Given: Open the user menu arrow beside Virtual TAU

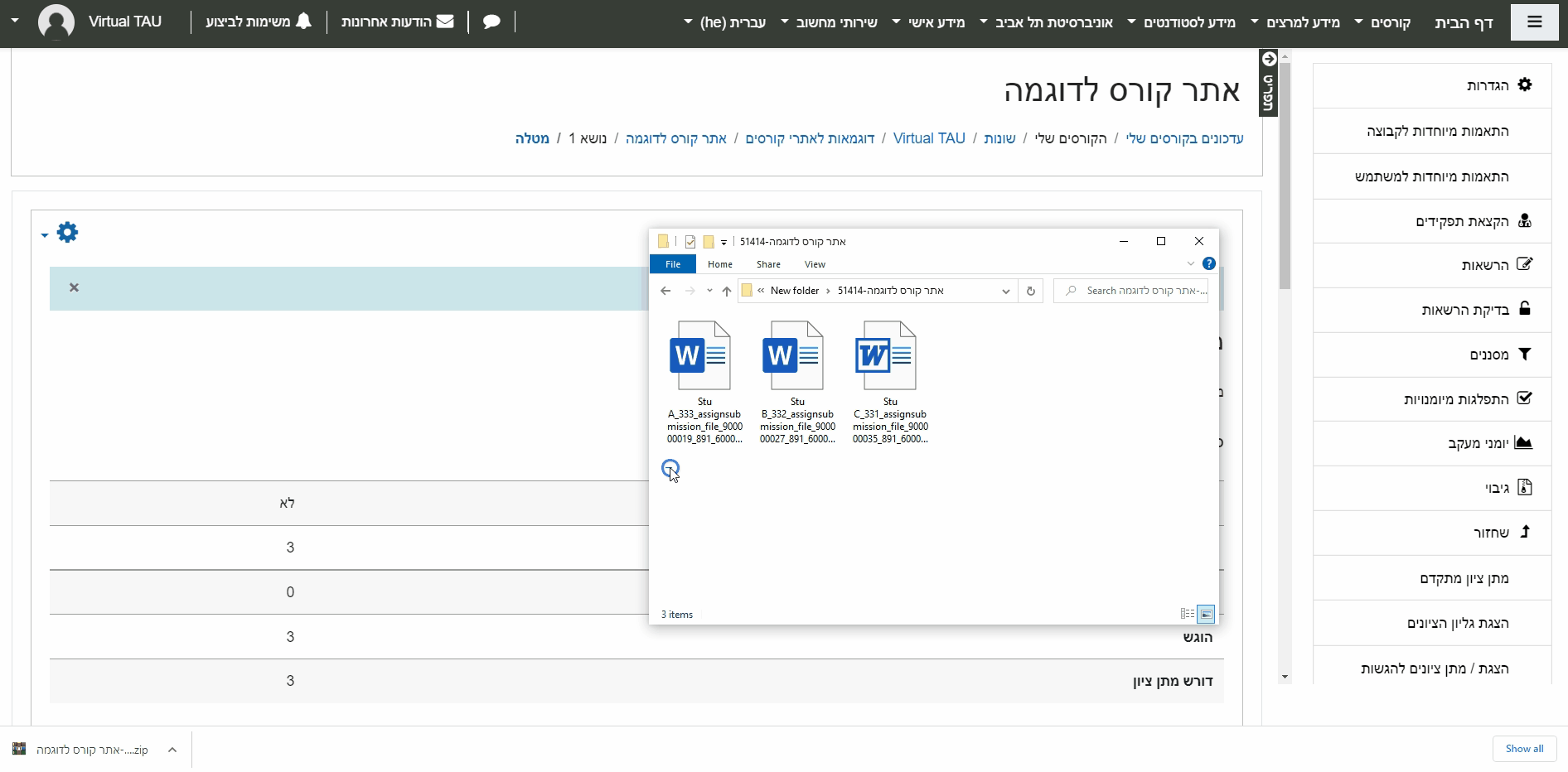Looking at the screenshot, I should coord(15,21).
